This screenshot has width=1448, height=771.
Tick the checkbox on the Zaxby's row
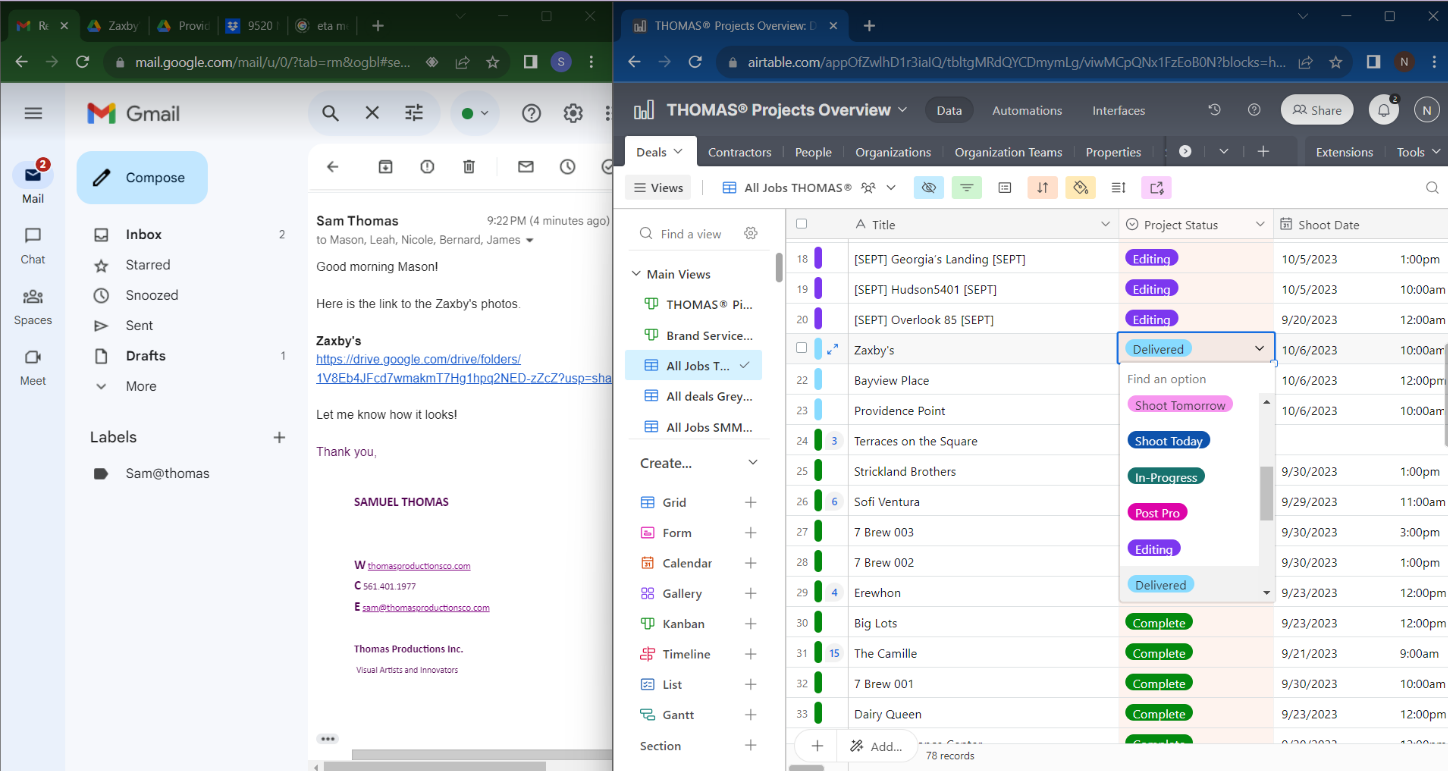[801, 349]
